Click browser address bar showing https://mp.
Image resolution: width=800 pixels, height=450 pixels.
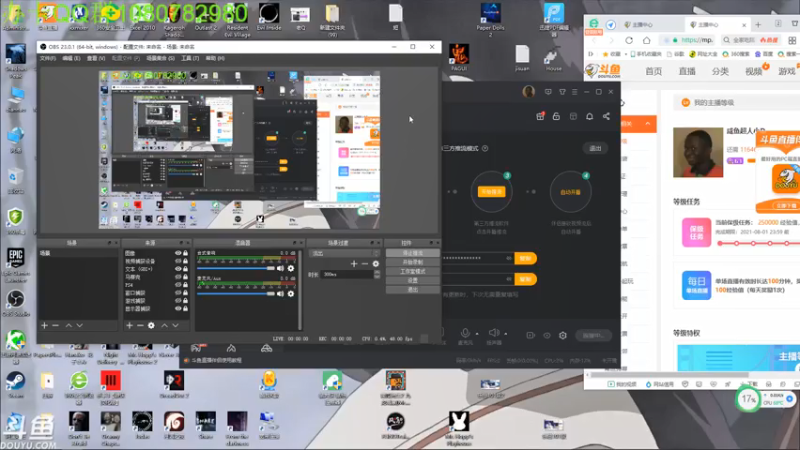pyautogui.click(x=689, y=40)
